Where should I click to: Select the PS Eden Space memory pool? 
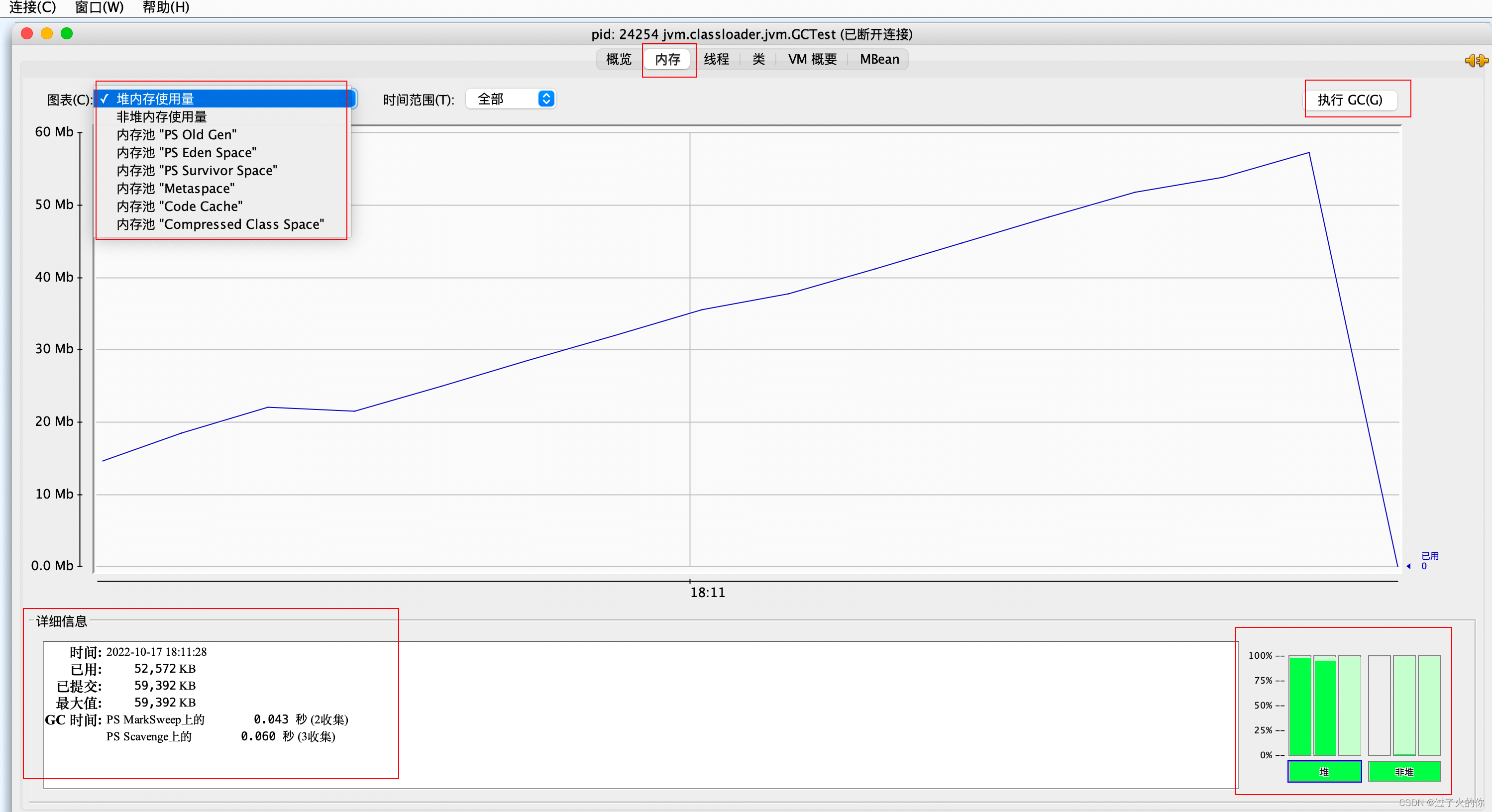pos(186,153)
